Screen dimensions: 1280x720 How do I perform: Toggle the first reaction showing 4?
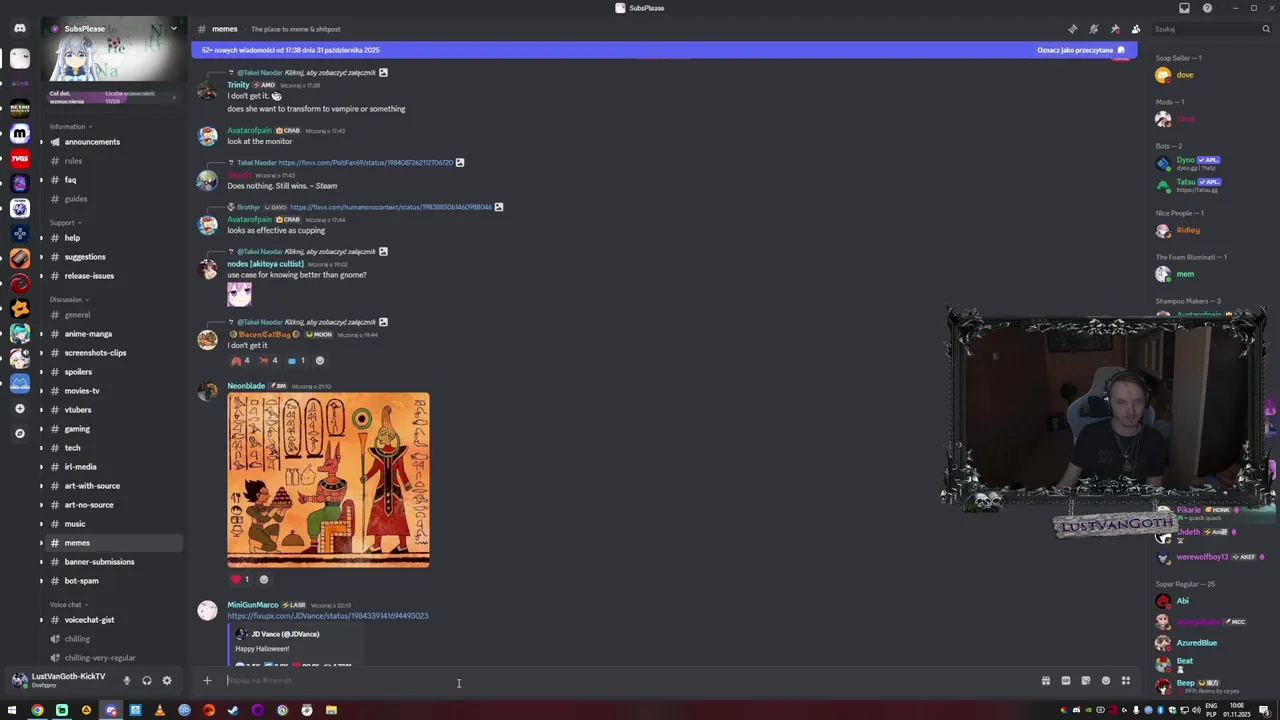[x=240, y=361]
